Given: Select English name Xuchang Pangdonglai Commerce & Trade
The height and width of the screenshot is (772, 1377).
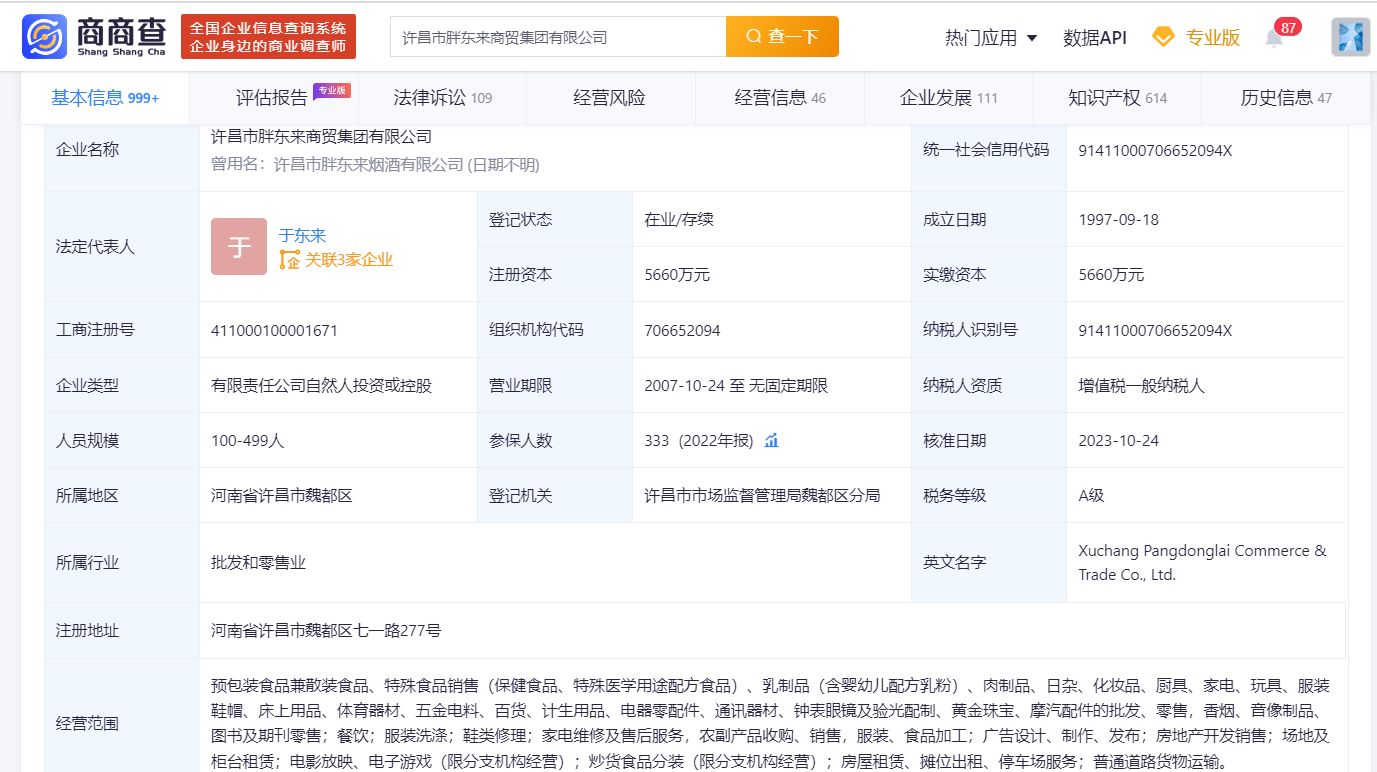Looking at the screenshot, I should [x=1202, y=563].
